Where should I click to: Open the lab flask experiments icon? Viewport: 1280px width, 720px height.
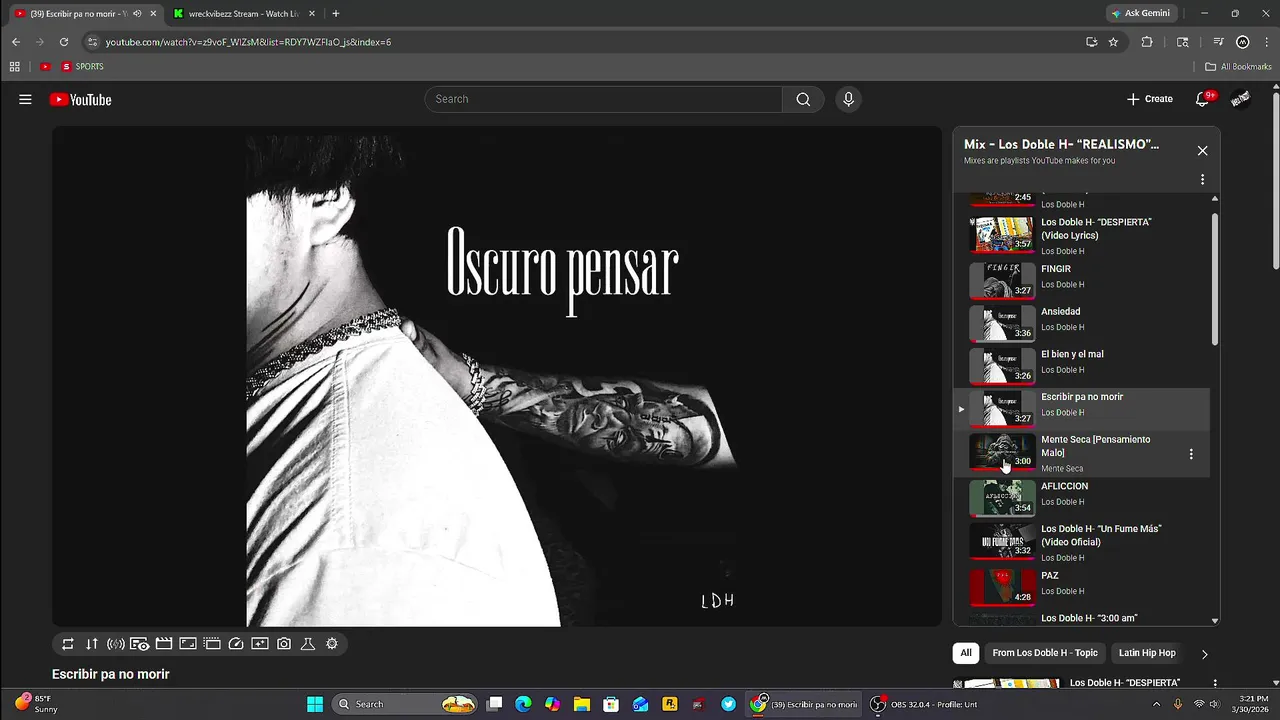308,644
